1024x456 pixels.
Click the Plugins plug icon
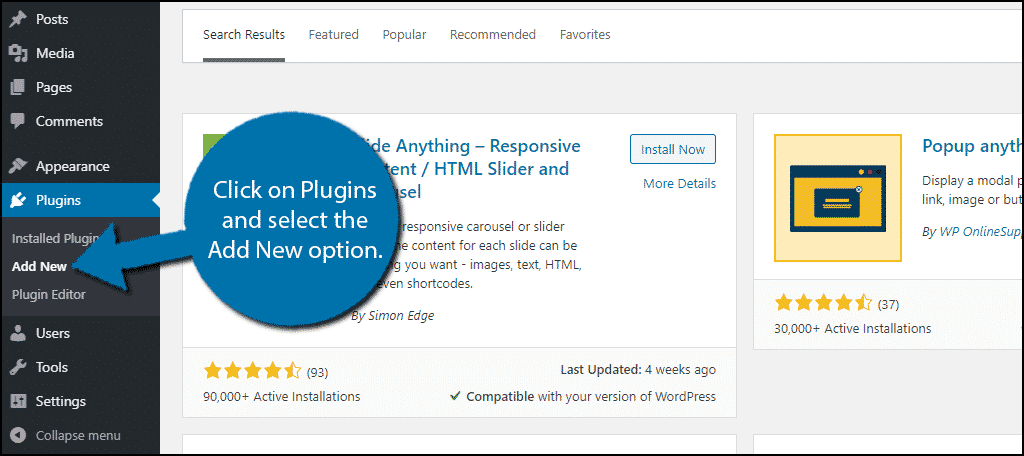18,201
